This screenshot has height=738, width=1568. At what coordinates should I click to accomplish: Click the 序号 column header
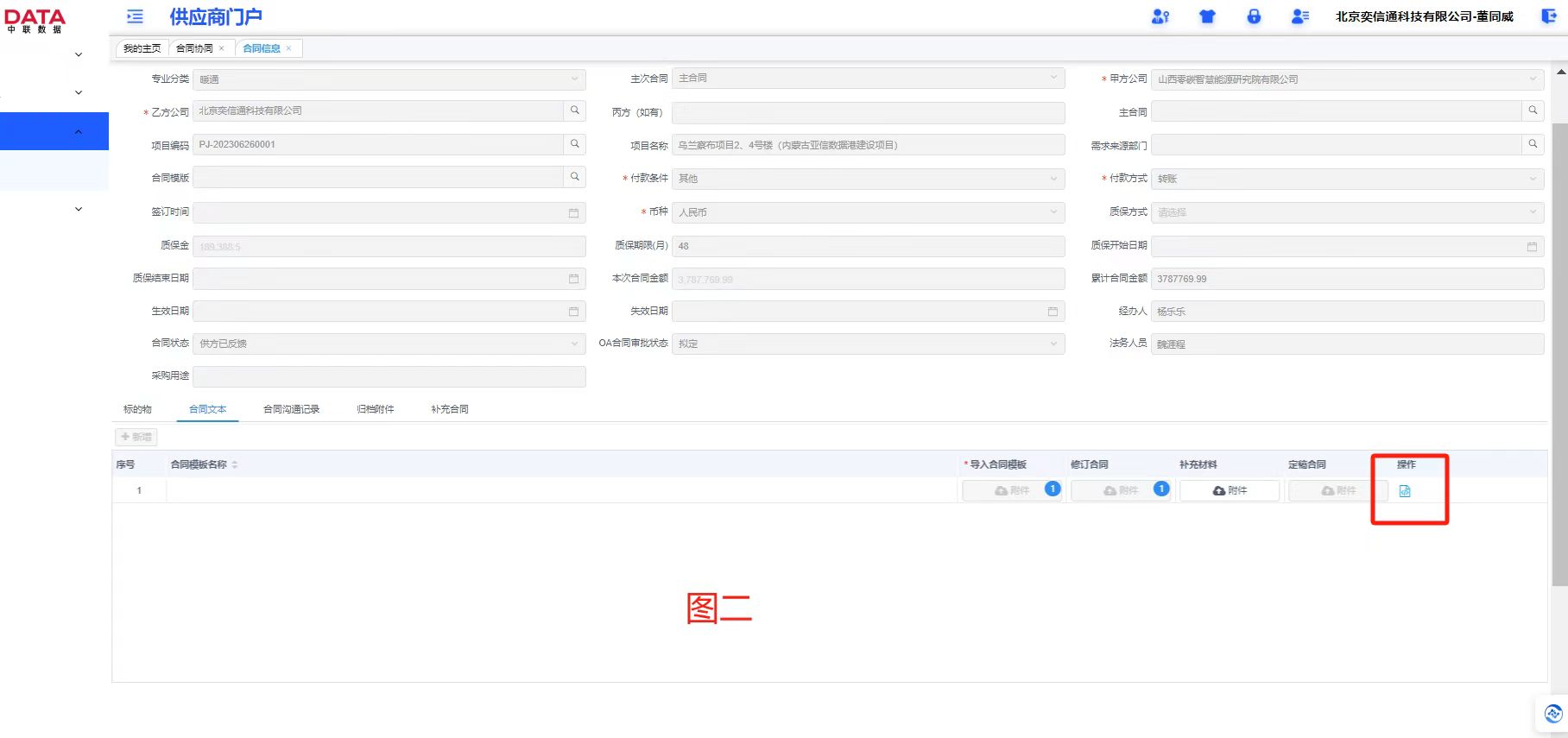pyautogui.click(x=126, y=464)
